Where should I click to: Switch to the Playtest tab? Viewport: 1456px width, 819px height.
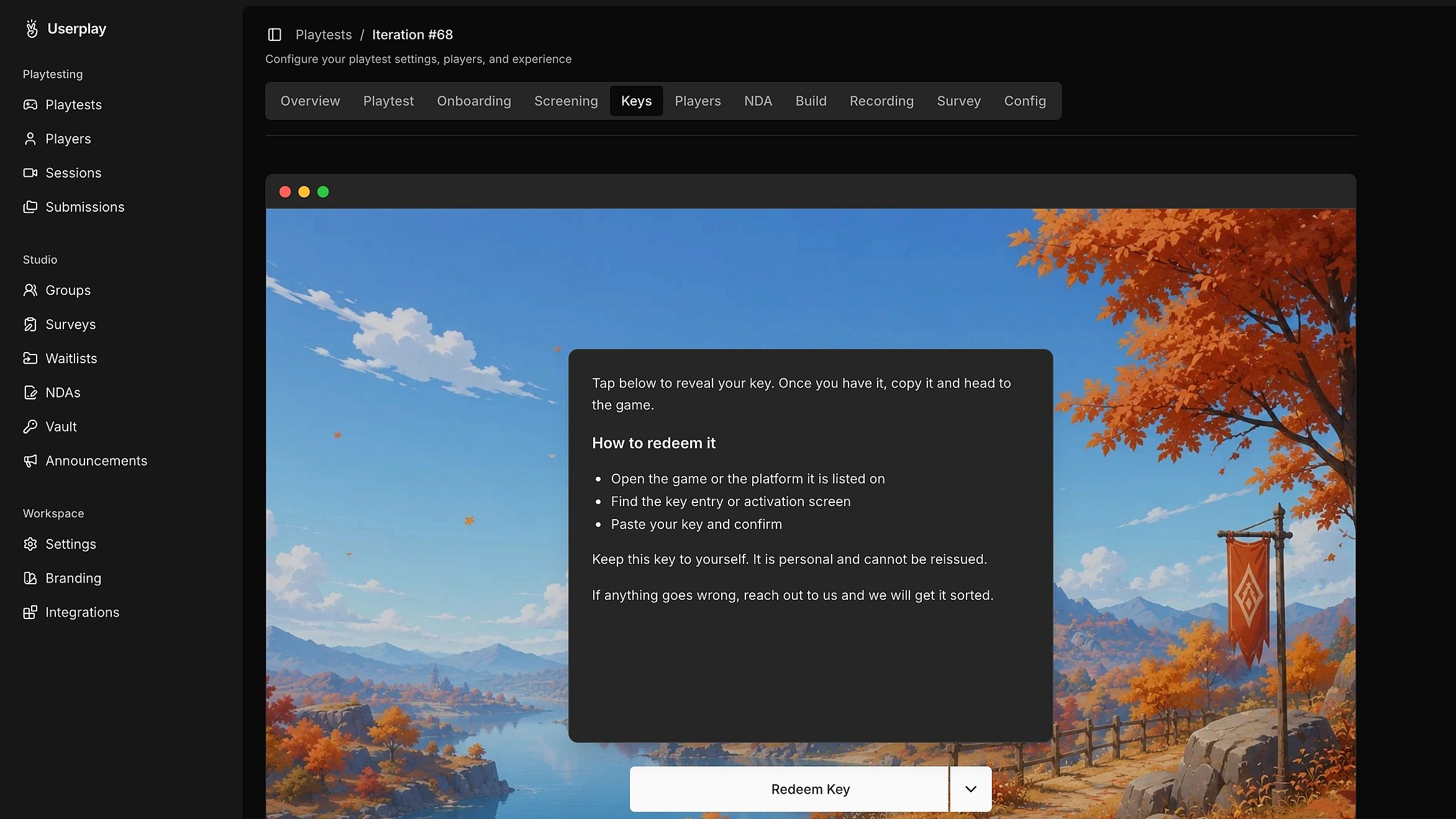pos(388,101)
